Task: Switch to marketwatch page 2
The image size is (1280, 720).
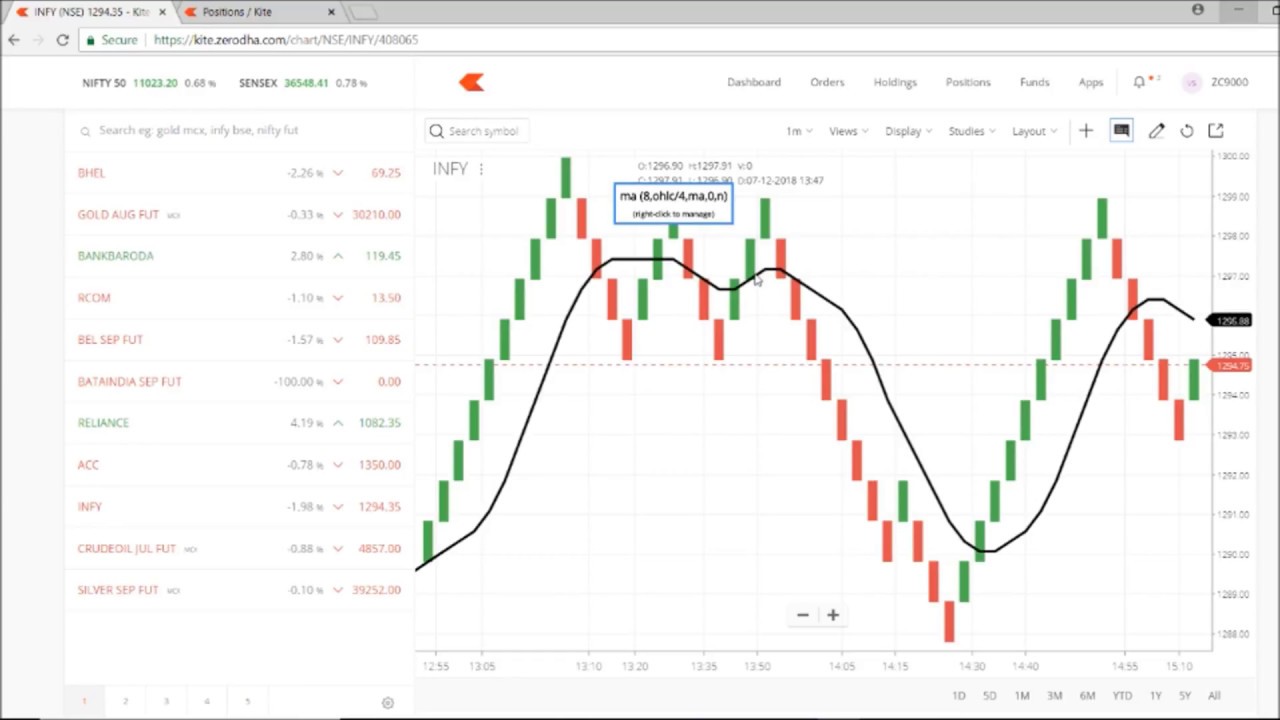Action: point(125,702)
